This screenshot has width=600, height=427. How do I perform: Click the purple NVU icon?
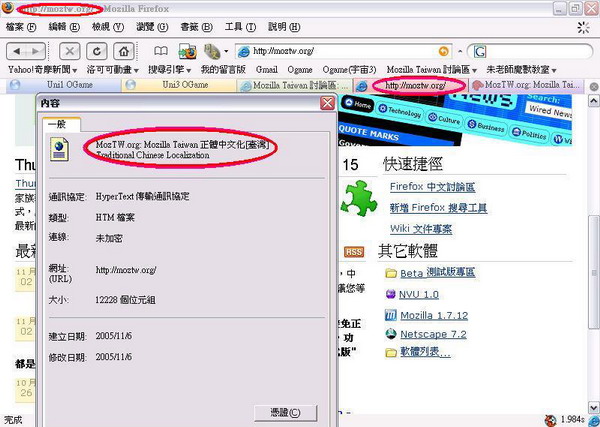[x=391, y=294]
